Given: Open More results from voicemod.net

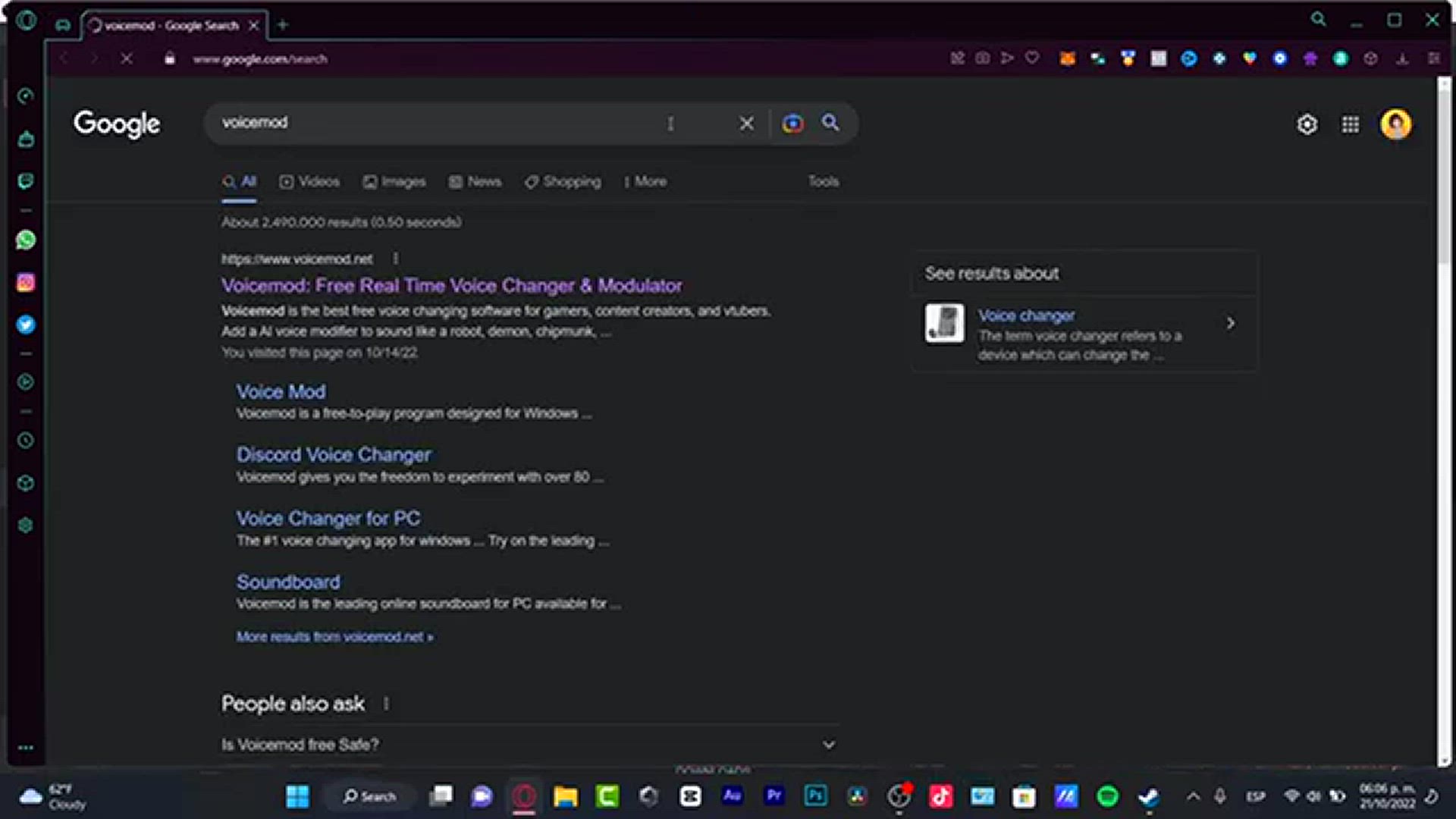Looking at the screenshot, I should [x=334, y=637].
